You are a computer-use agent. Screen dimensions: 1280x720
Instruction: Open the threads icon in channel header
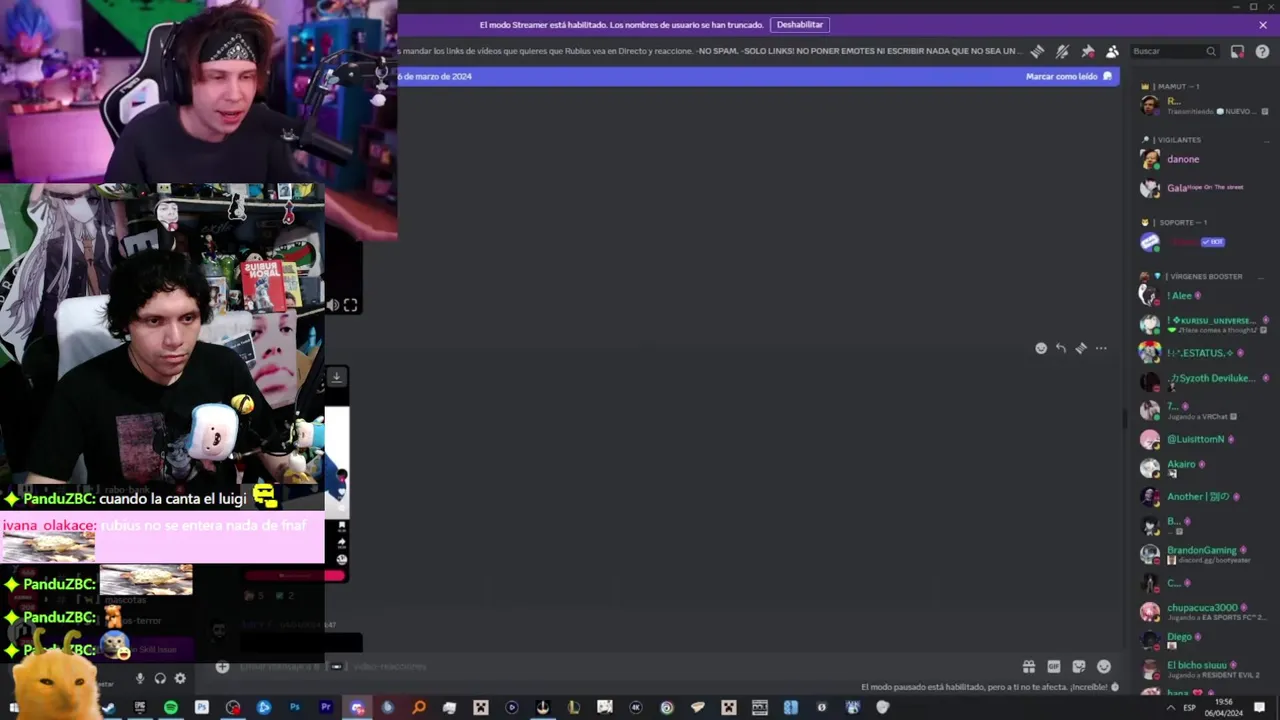(x=1038, y=51)
